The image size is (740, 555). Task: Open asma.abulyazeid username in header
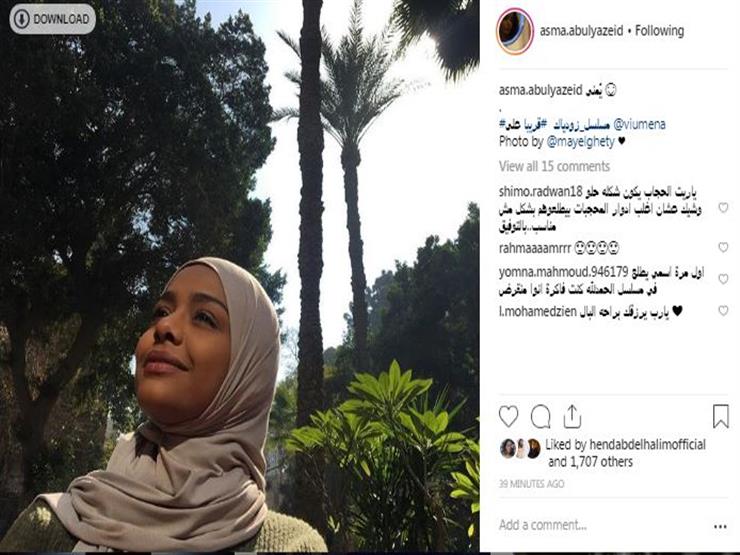(x=581, y=31)
